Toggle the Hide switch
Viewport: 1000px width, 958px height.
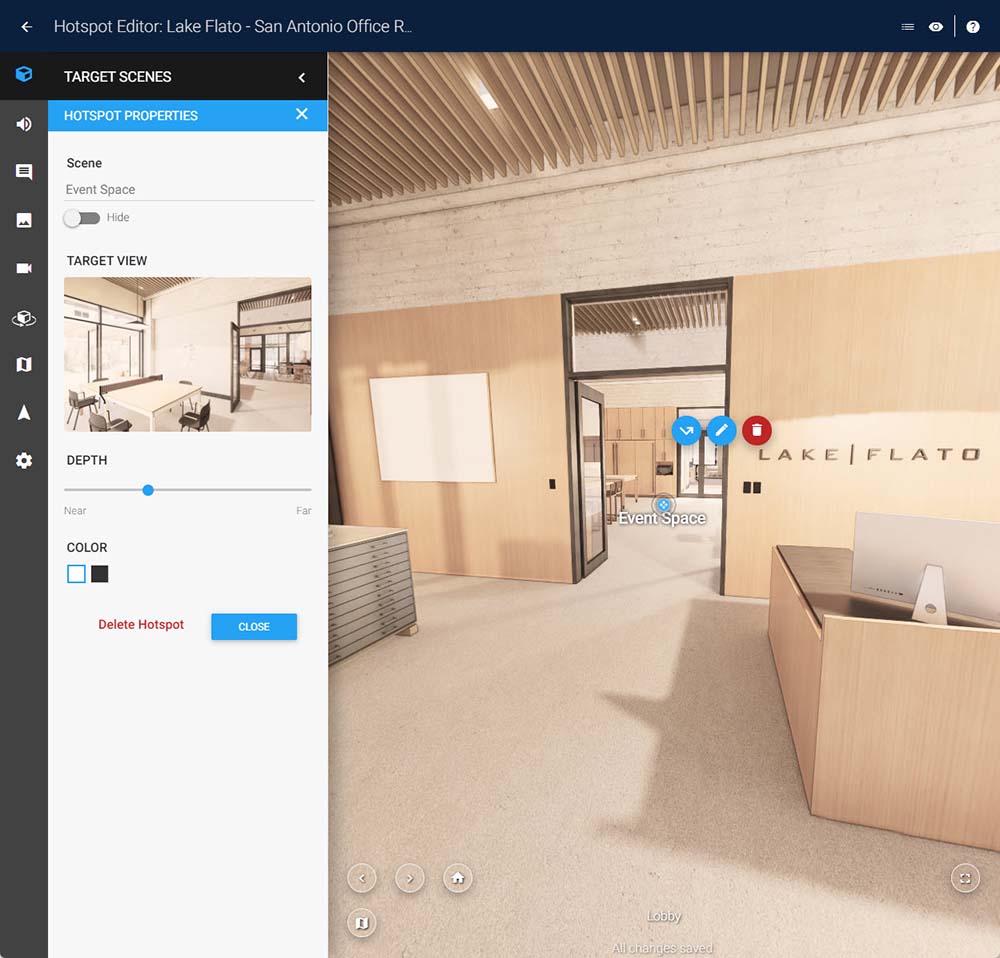82,218
